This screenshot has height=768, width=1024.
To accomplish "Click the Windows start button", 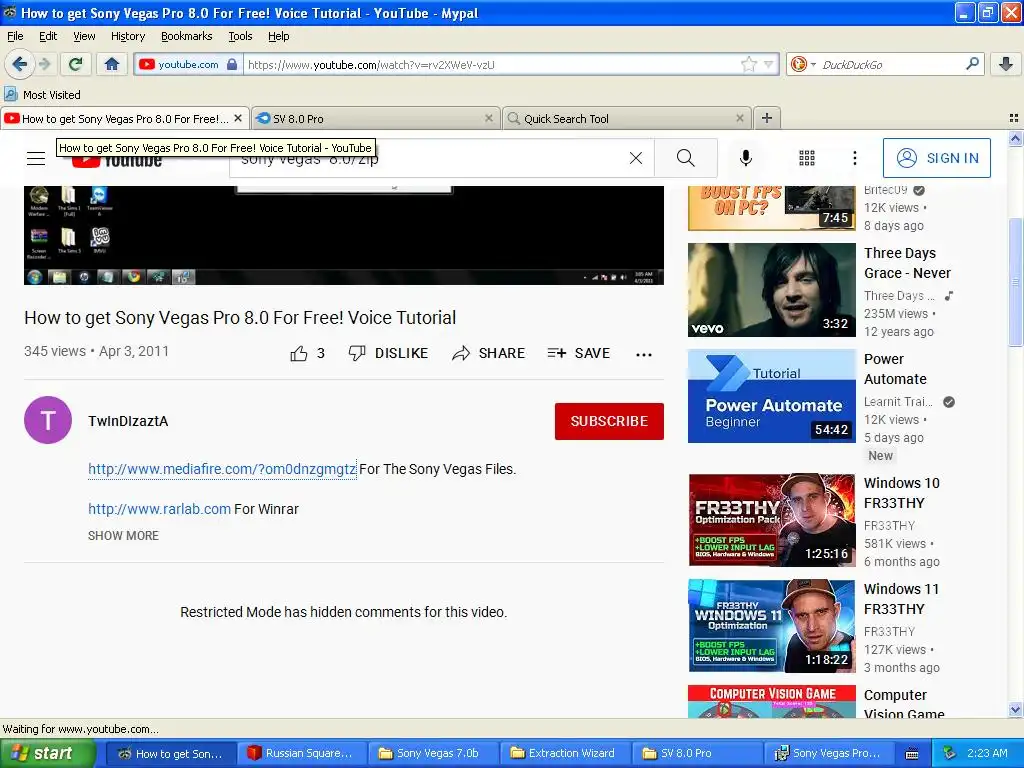I will pos(47,753).
